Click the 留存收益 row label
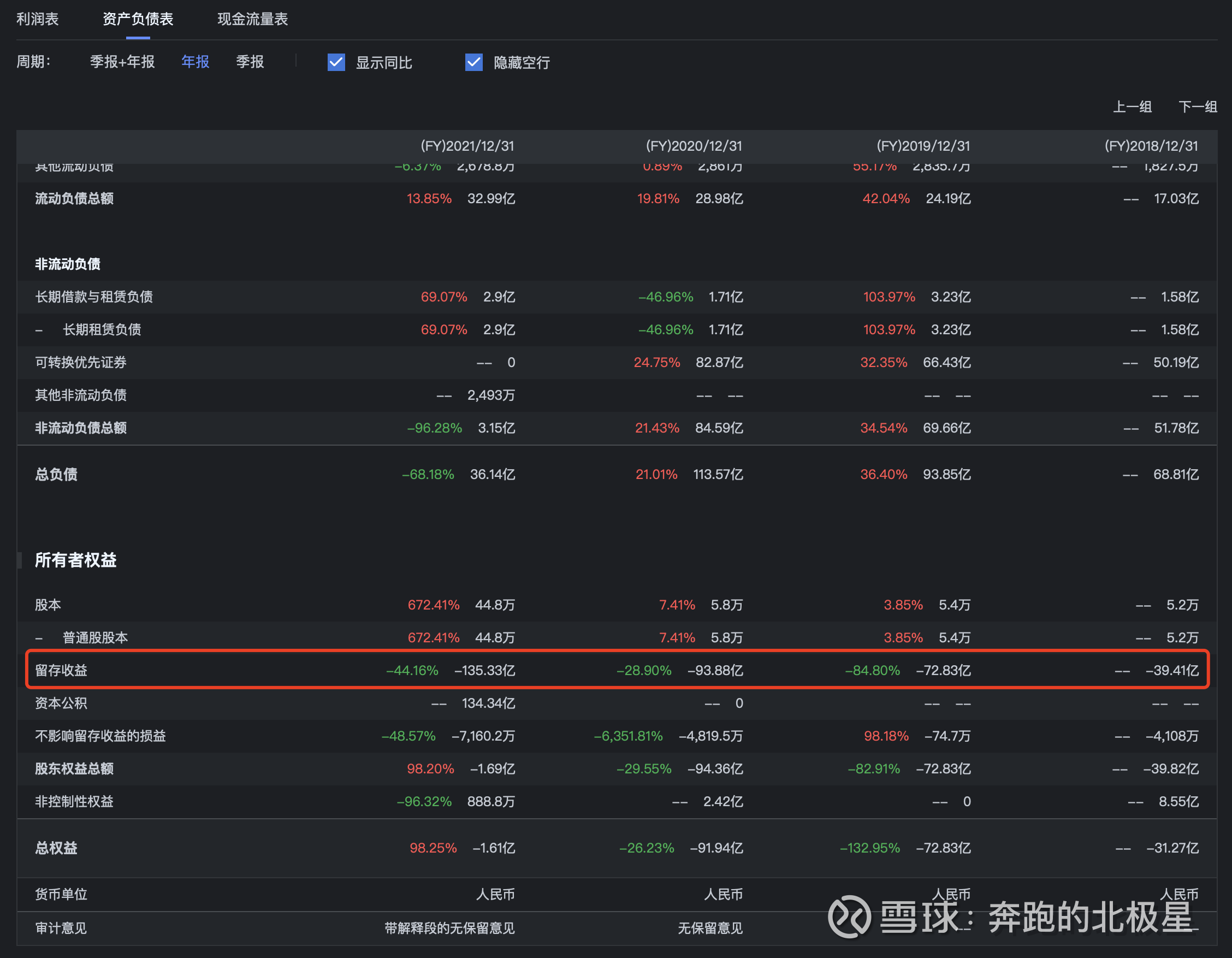This screenshot has height=958, width=1232. [x=61, y=670]
